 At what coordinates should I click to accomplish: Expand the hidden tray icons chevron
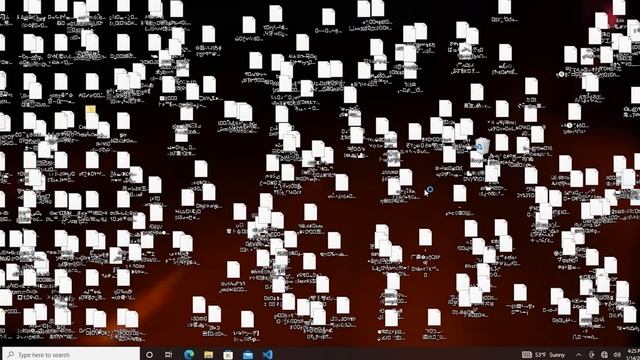coord(578,355)
